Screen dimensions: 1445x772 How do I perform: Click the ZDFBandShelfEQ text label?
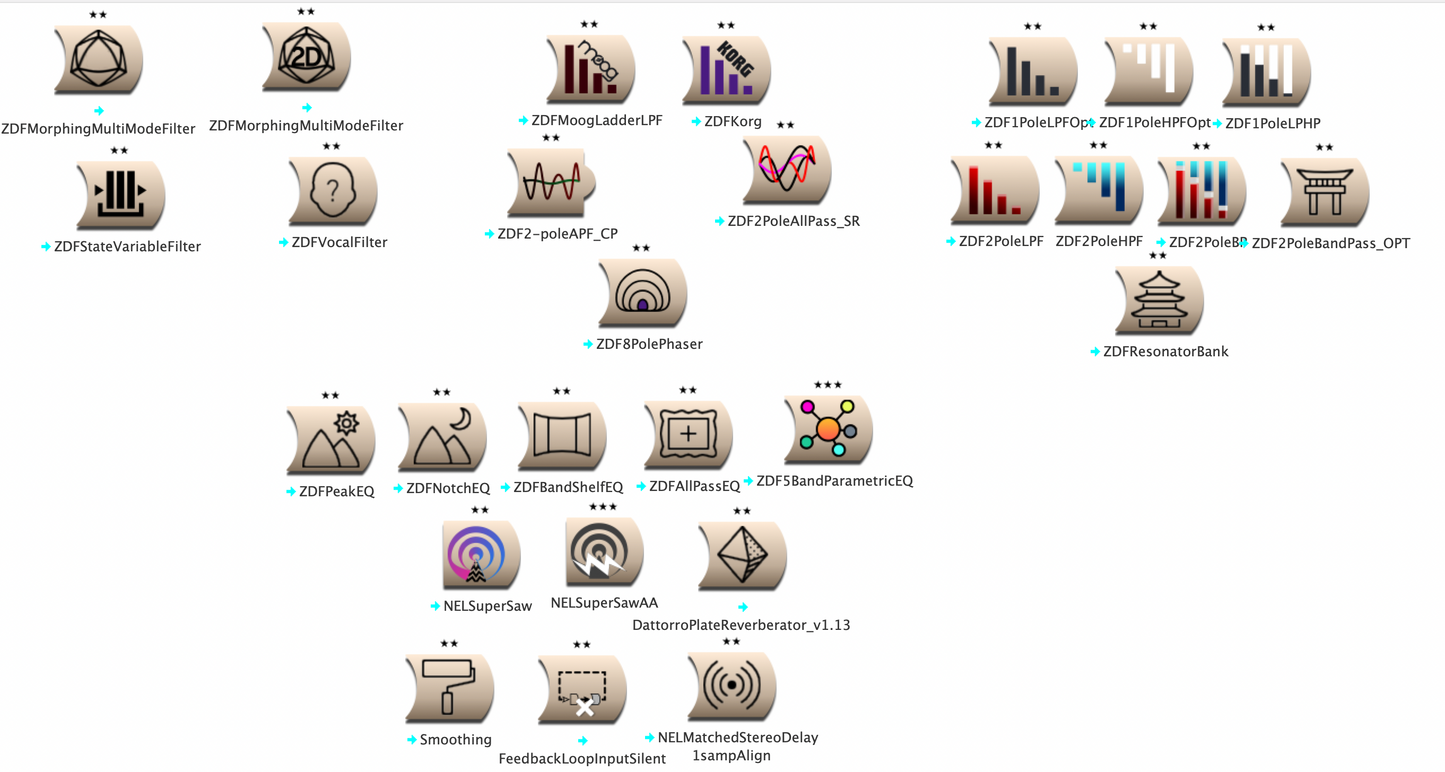[568, 487]
